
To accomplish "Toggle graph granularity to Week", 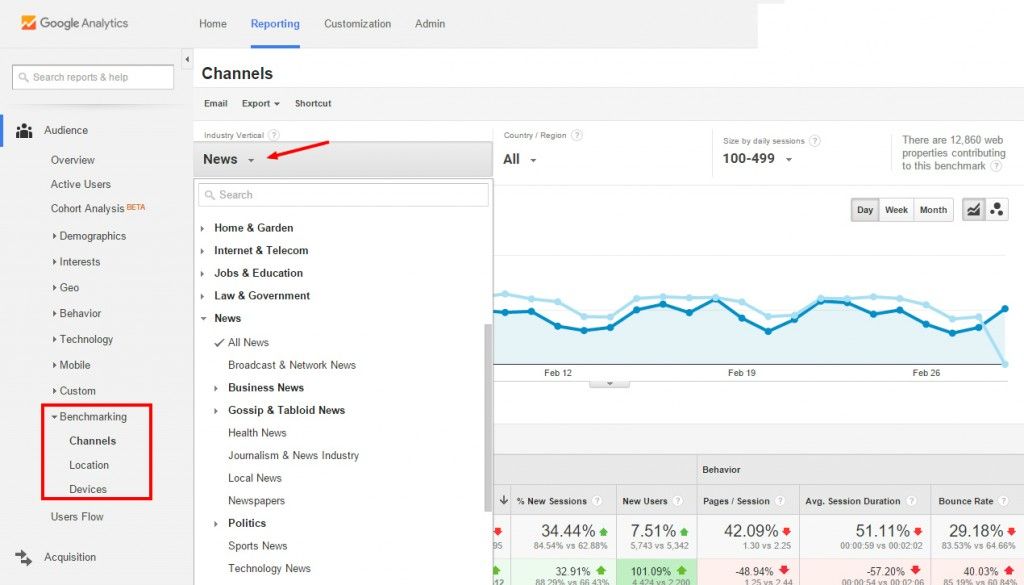I will [896, 210].
